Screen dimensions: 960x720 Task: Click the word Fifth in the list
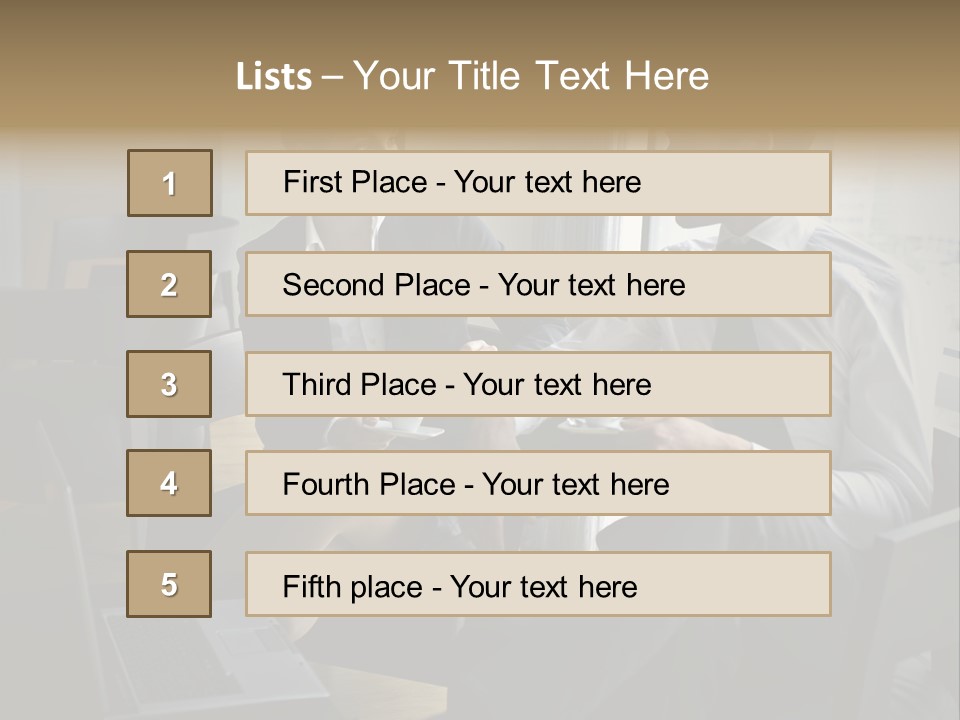(x=310, y=586)
